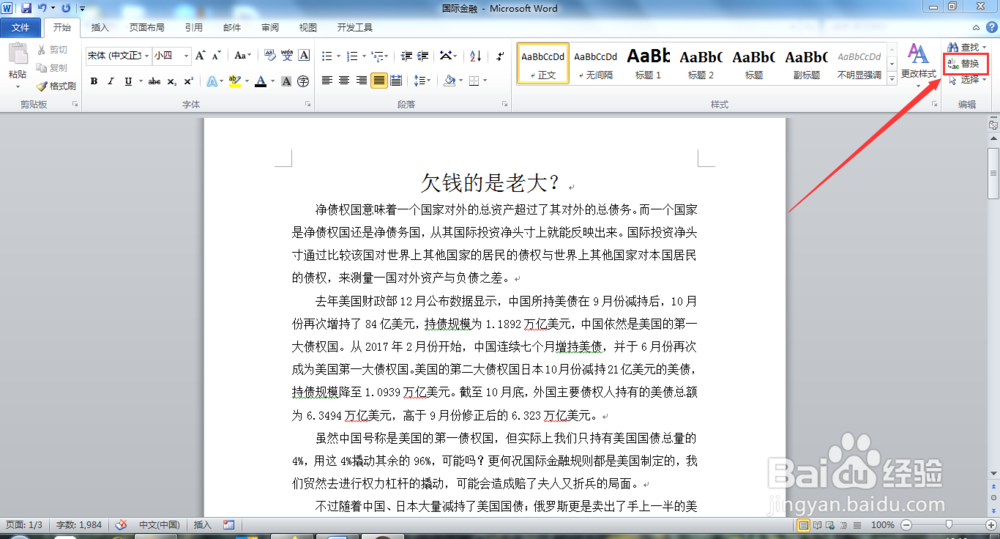Image resolution: width=1000 pixels, height=539 pixels.
Task: Click the 字数: 1,984 word count
Action: [x=79, y=525]
